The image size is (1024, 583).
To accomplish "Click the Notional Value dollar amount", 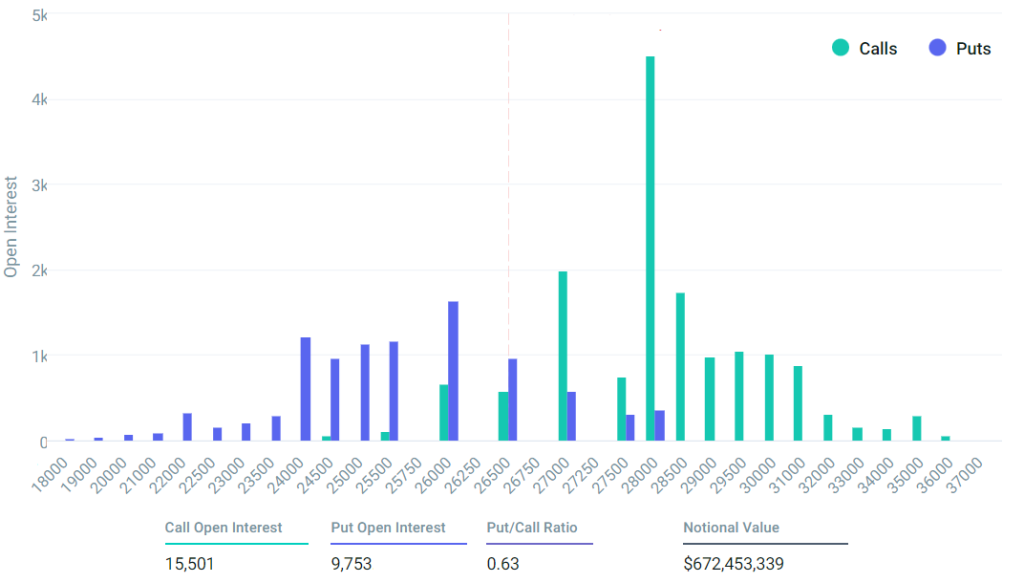I will [733, 564].
